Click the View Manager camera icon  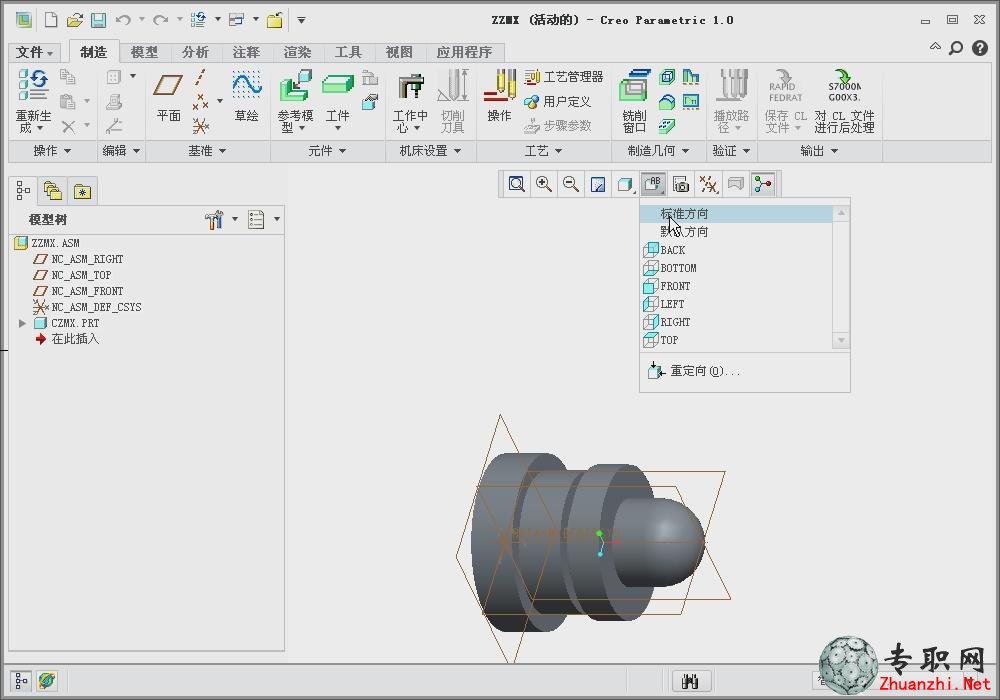point(681,184)
